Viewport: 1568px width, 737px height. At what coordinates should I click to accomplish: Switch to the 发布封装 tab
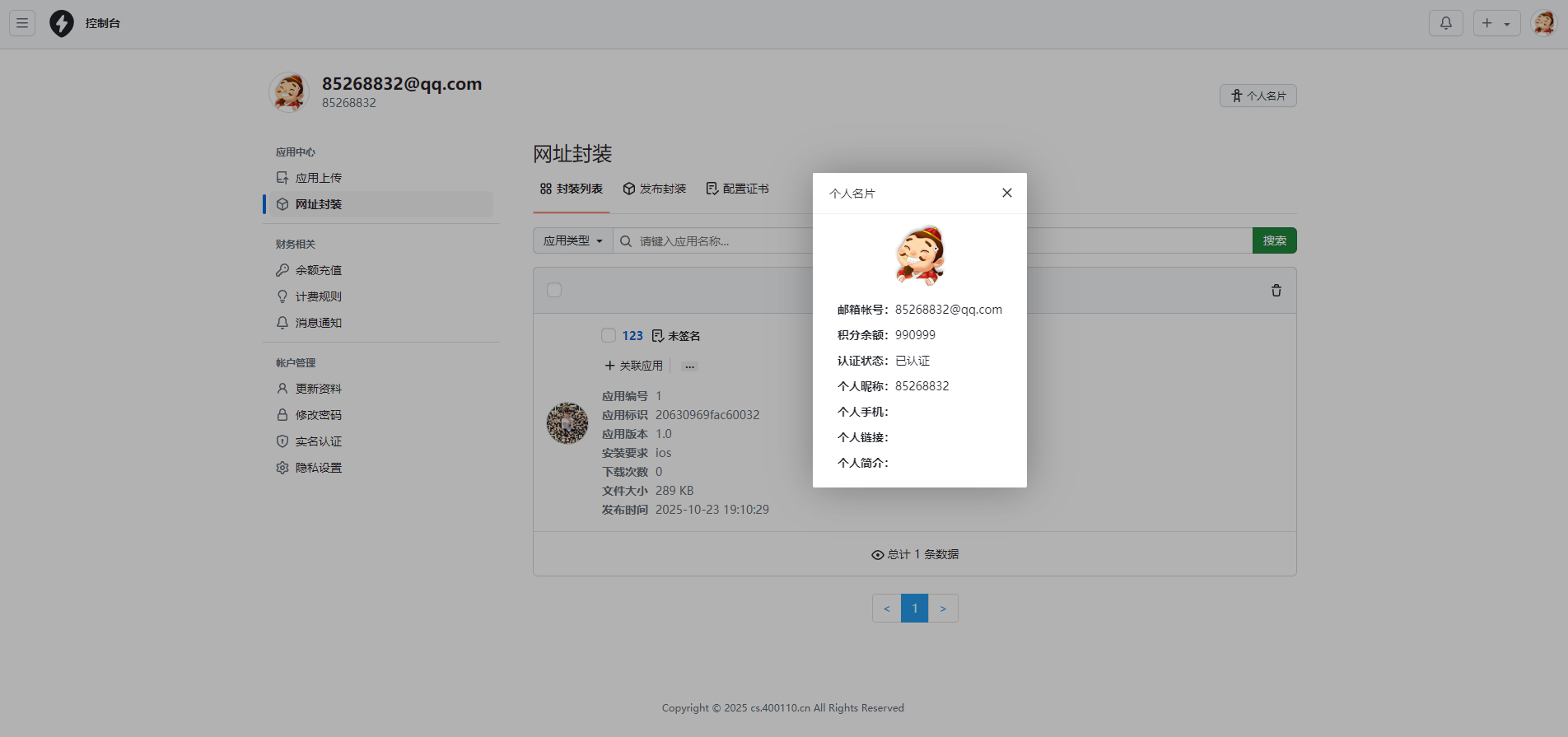(x=655, y=189)
